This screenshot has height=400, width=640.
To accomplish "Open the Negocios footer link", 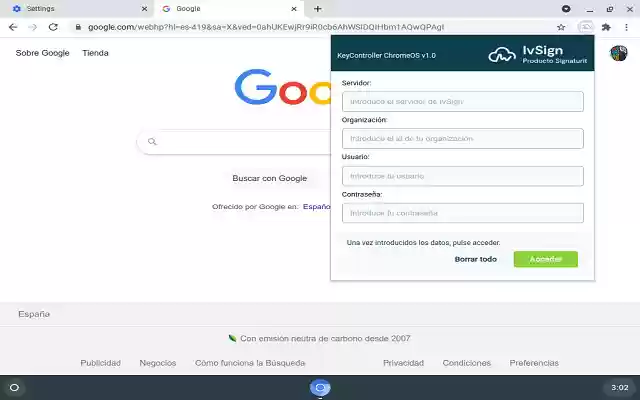I will click(158, 363).
